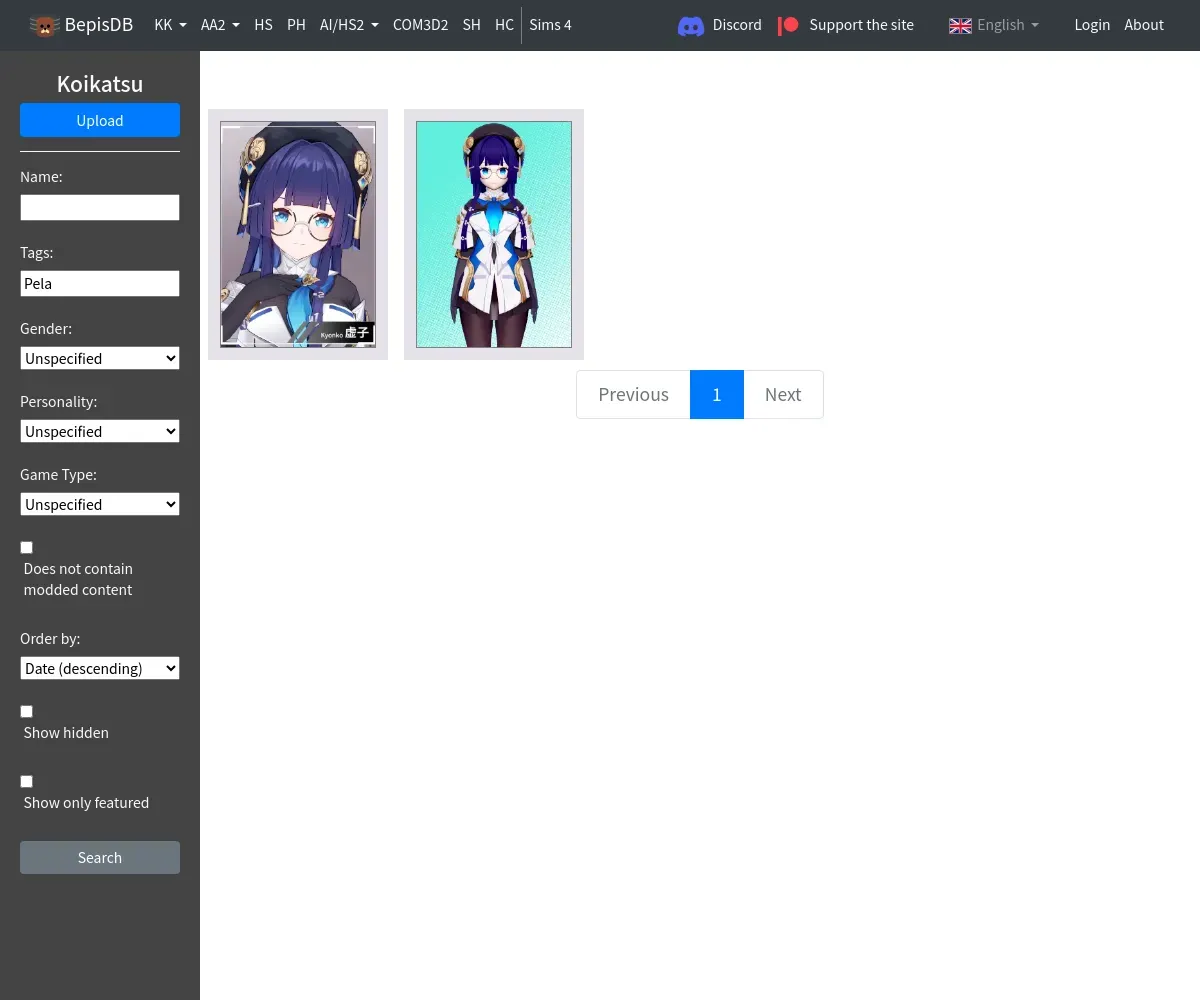Click the Discord text link
The image size is (1200, 1000).
pyautogui.click(x=737, y=25)
